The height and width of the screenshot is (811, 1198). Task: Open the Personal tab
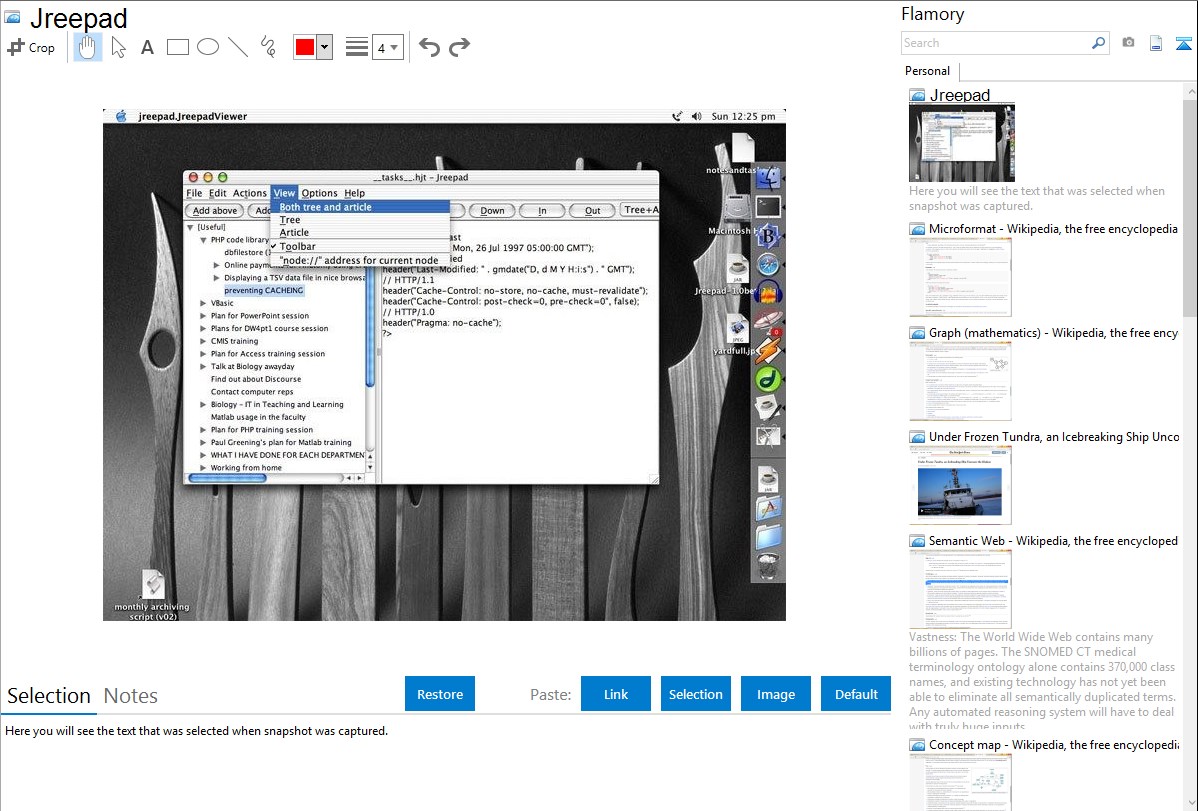(927, 71)
